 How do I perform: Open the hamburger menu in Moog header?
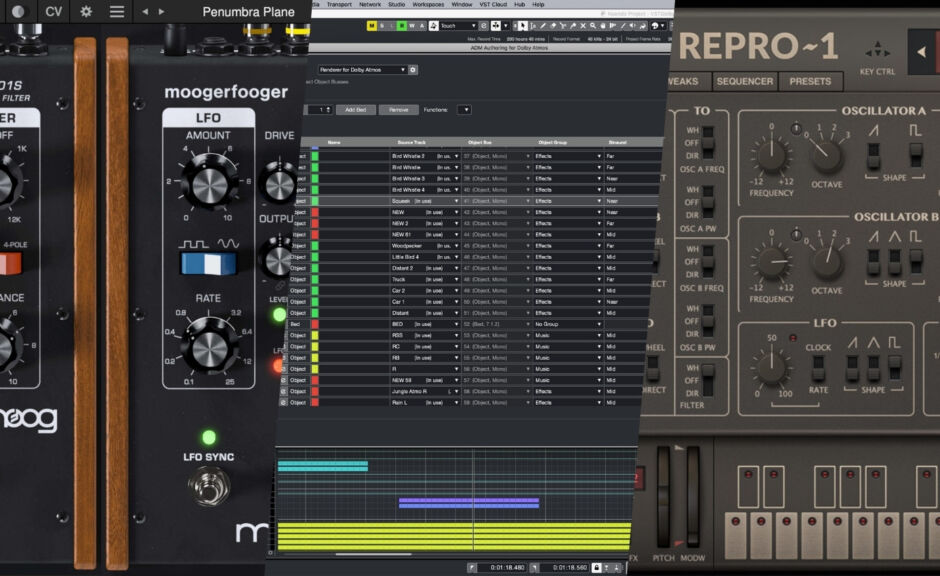[x=117, y=12]
